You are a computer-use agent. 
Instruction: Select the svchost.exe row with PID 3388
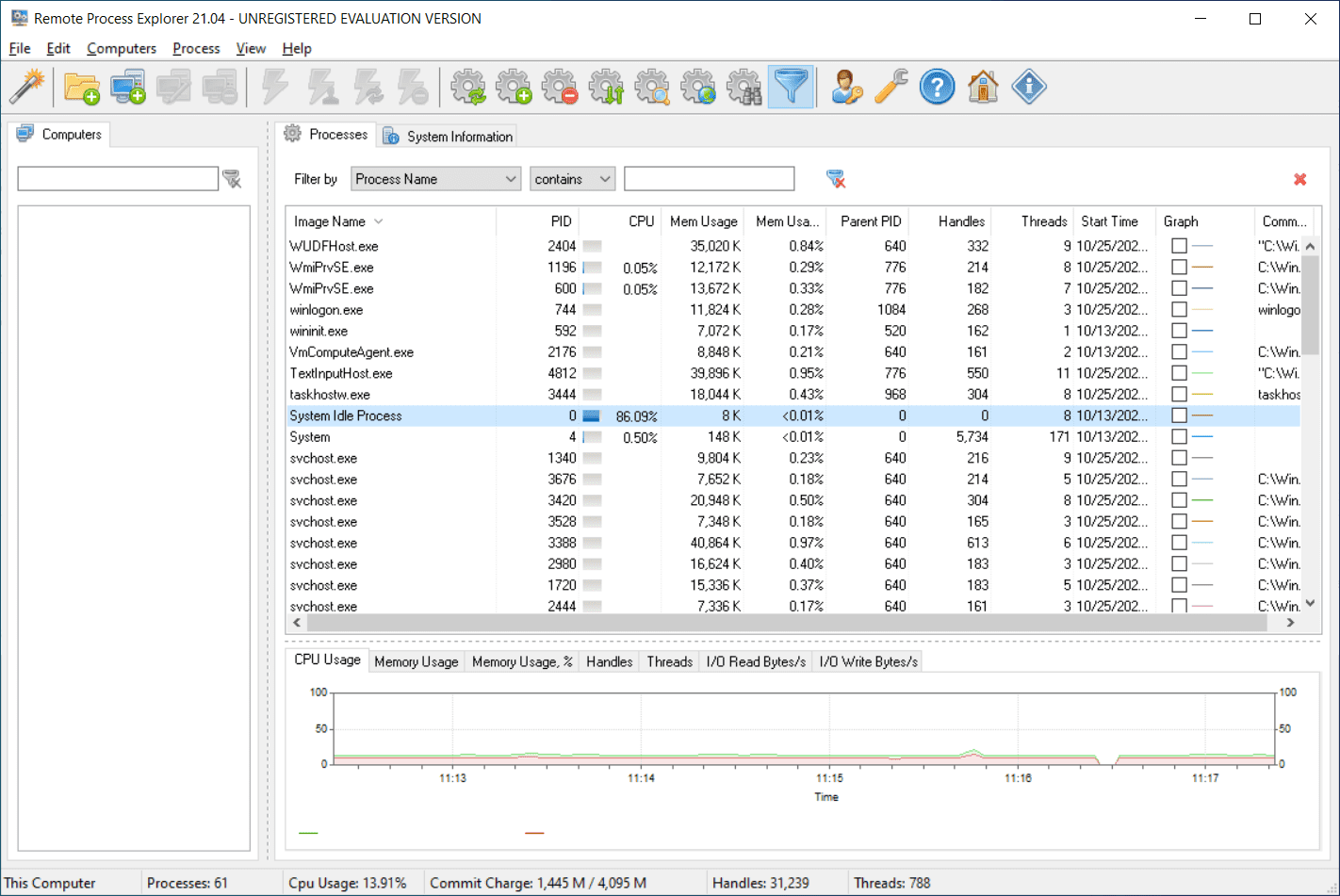[x=793, y=543]
